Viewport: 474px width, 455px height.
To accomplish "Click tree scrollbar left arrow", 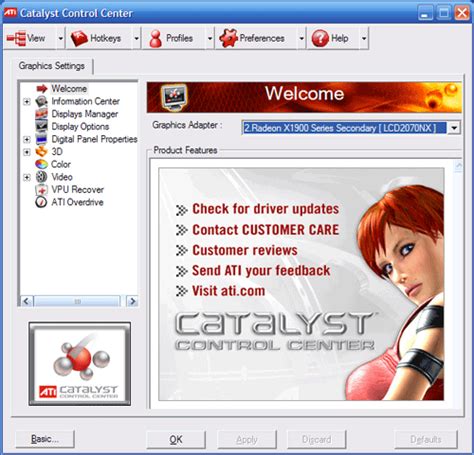I will coord(26,301).
